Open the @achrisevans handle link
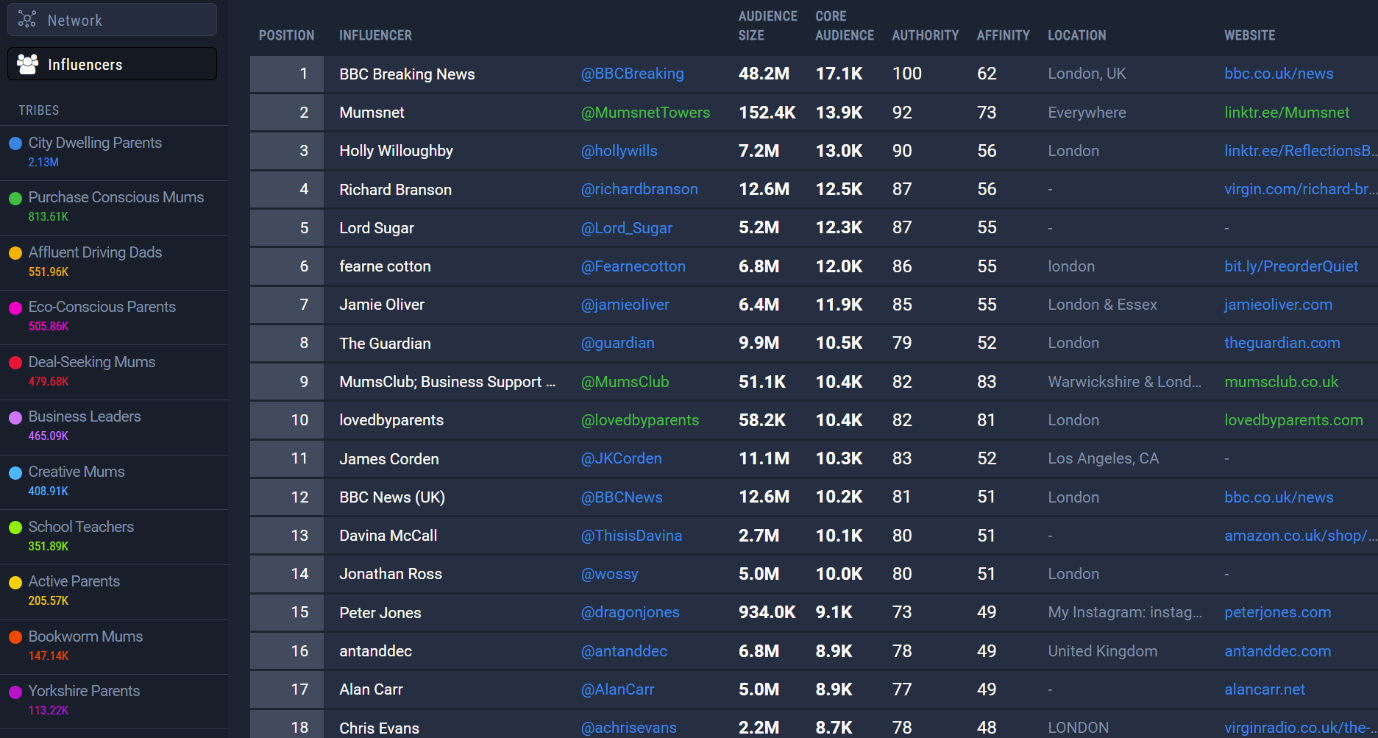The image size is (1378, 738). pos(628,728)
